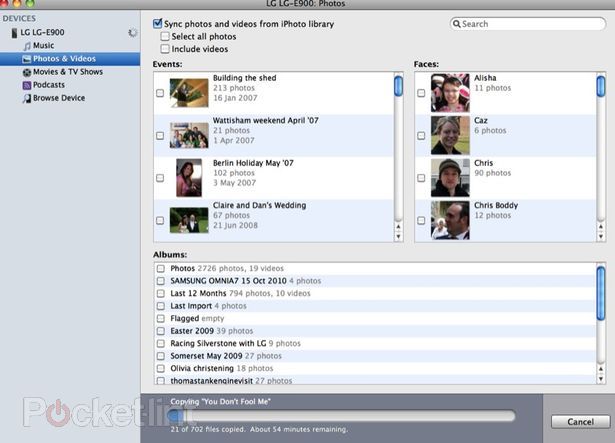615x443 pixels.
Task: Click the copying progress bar
Action: point(341,416)
